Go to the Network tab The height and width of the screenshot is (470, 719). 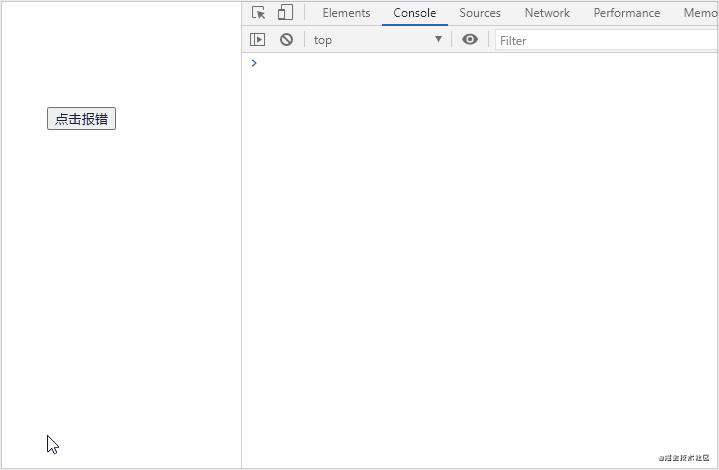(x=547, y=13)
